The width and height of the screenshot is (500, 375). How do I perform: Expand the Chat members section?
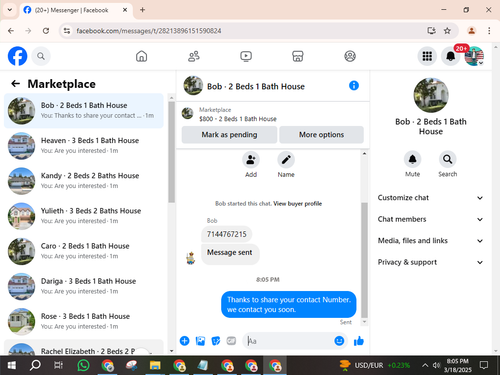[430, 219]
